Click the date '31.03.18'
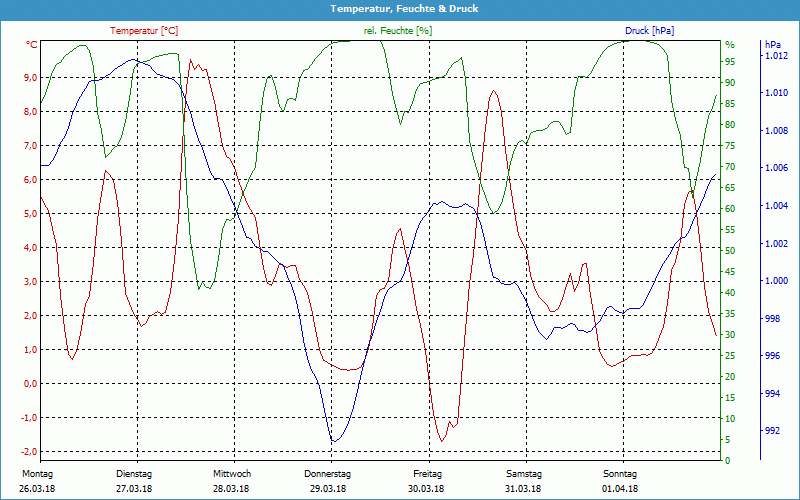 click(x=523, y=489)
